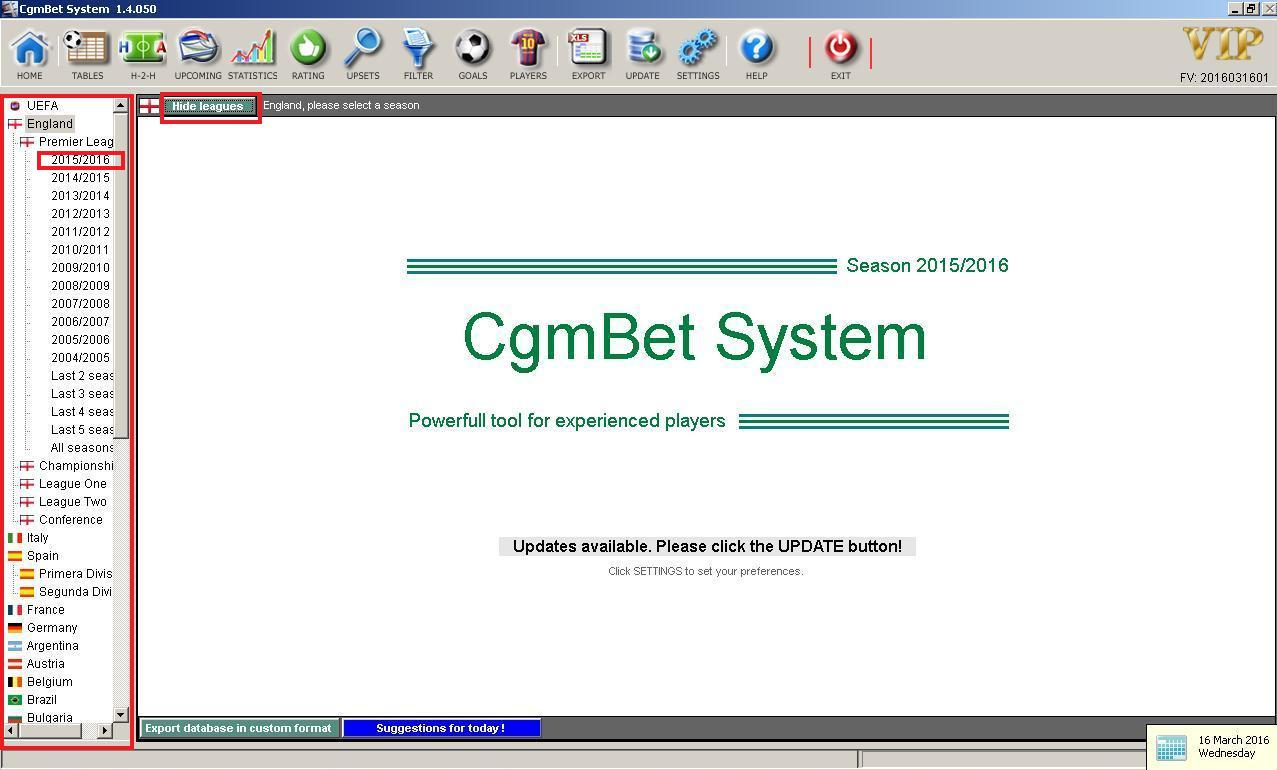This screenshot has height=770, width=1277.
Task: Select Last 3 seasons entry
Action: coord(82,394)
